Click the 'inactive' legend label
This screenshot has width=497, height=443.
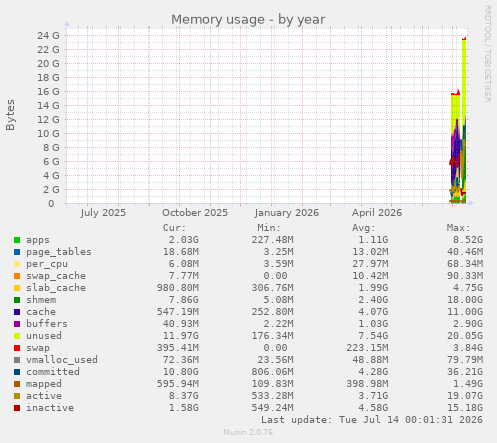[x=50, y=408]
